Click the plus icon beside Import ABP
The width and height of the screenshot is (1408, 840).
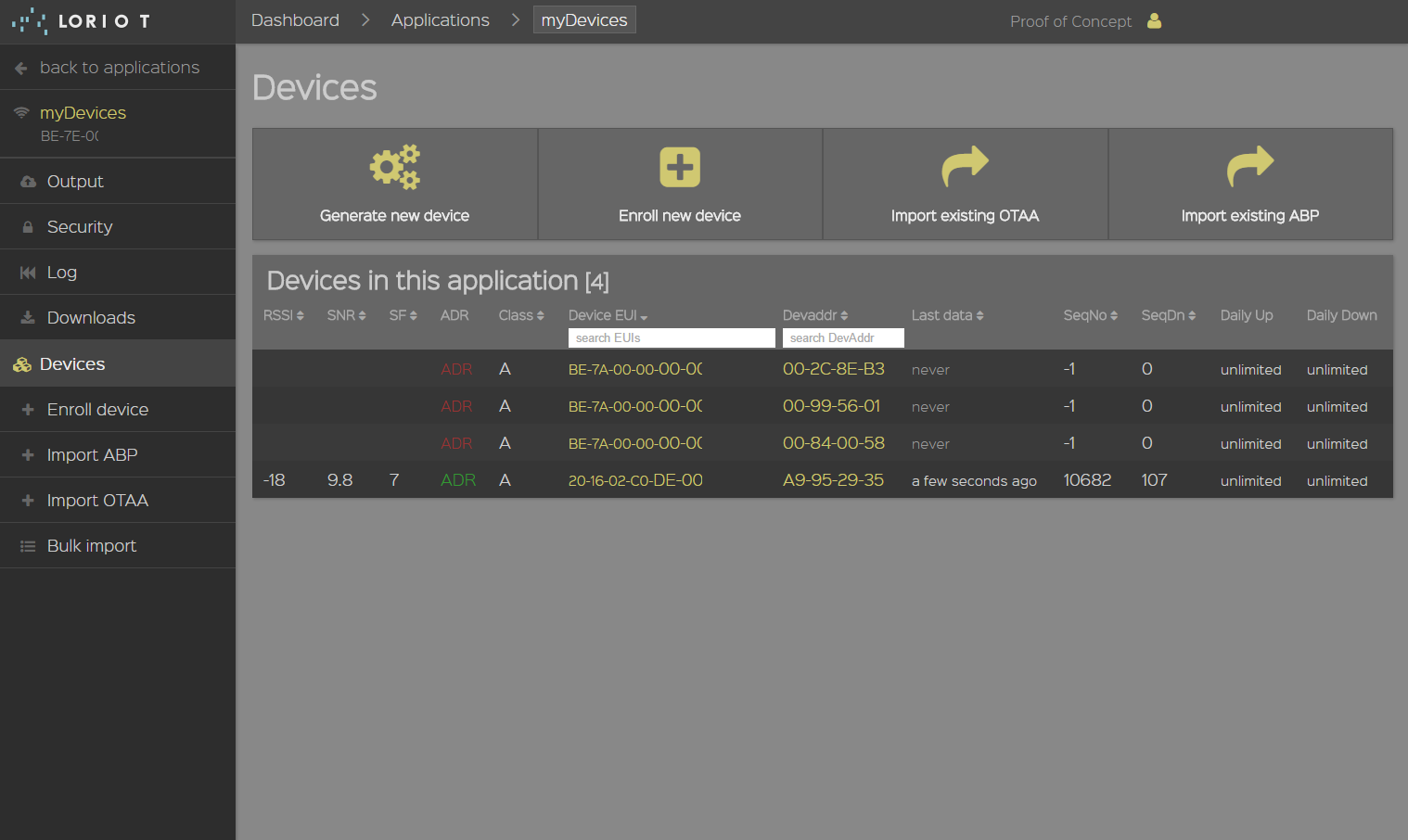pyautogui.click(x=28, y=455)
